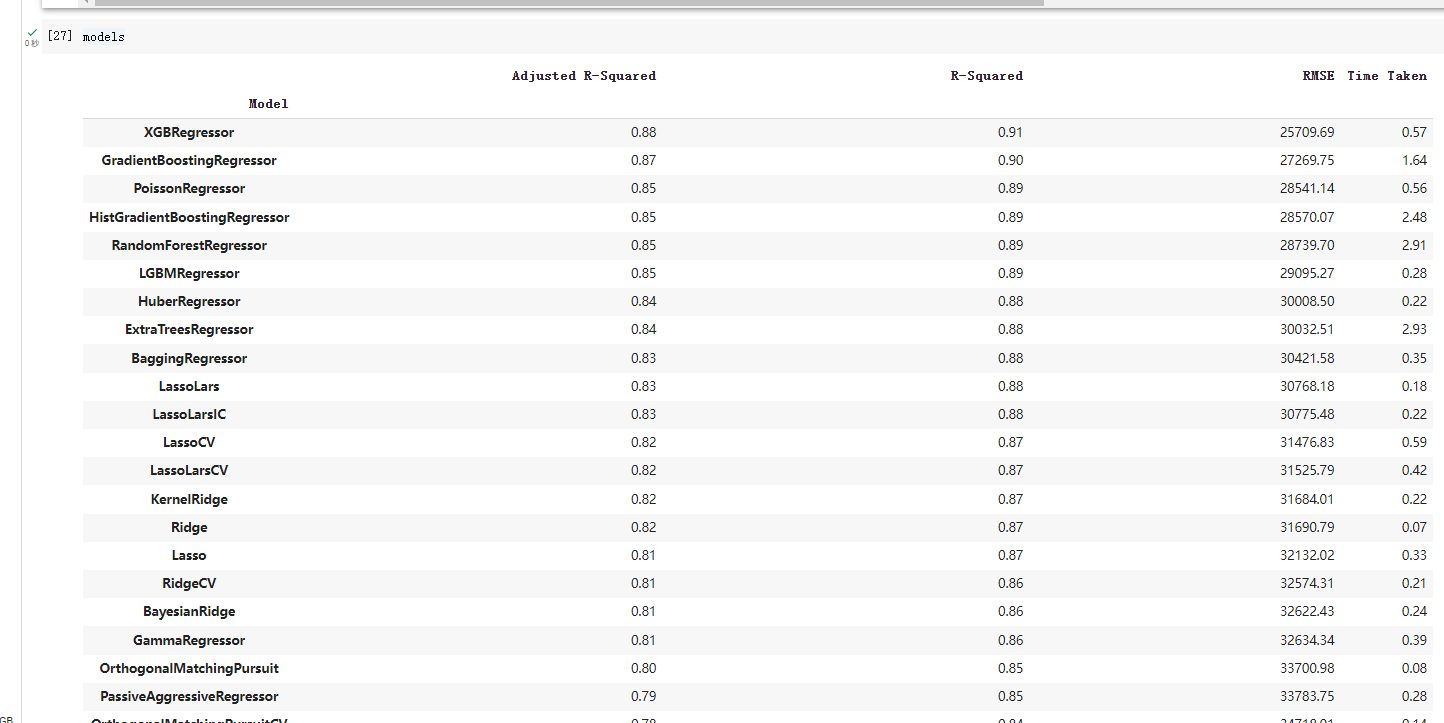Click the 'Time Taken' column header
The width and height of the screenshot is (1444, 723).
1387,76
